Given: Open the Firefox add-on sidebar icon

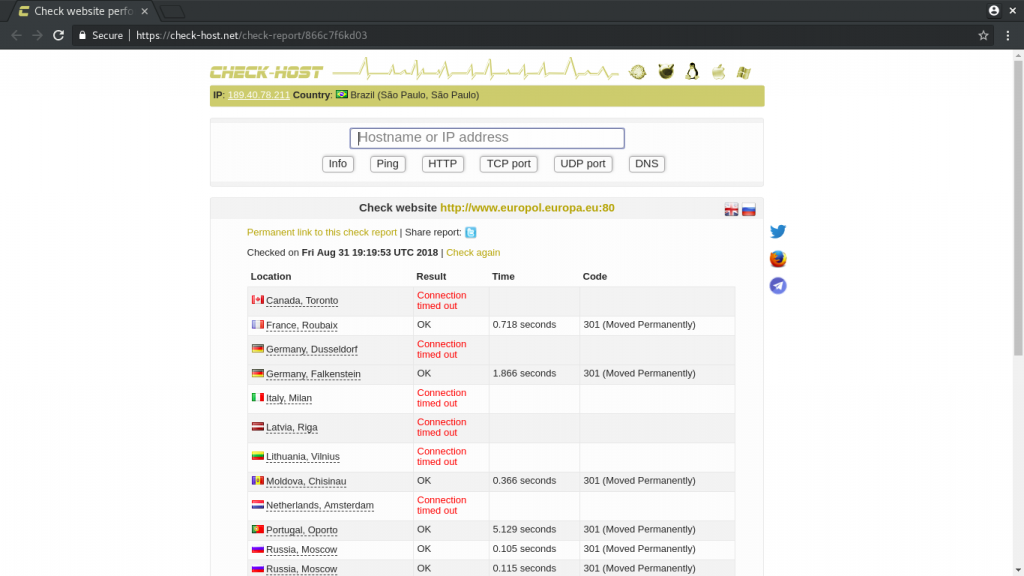Looking at the screenshot, I should [778, 259].
